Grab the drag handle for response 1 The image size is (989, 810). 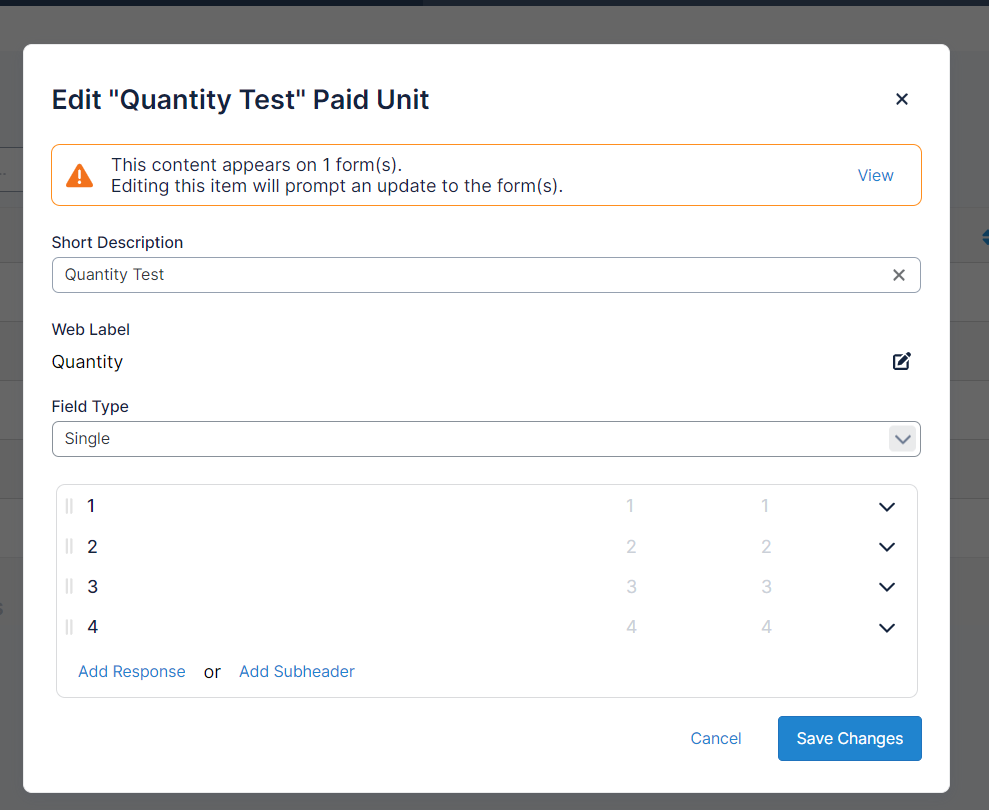click(69, 506)
